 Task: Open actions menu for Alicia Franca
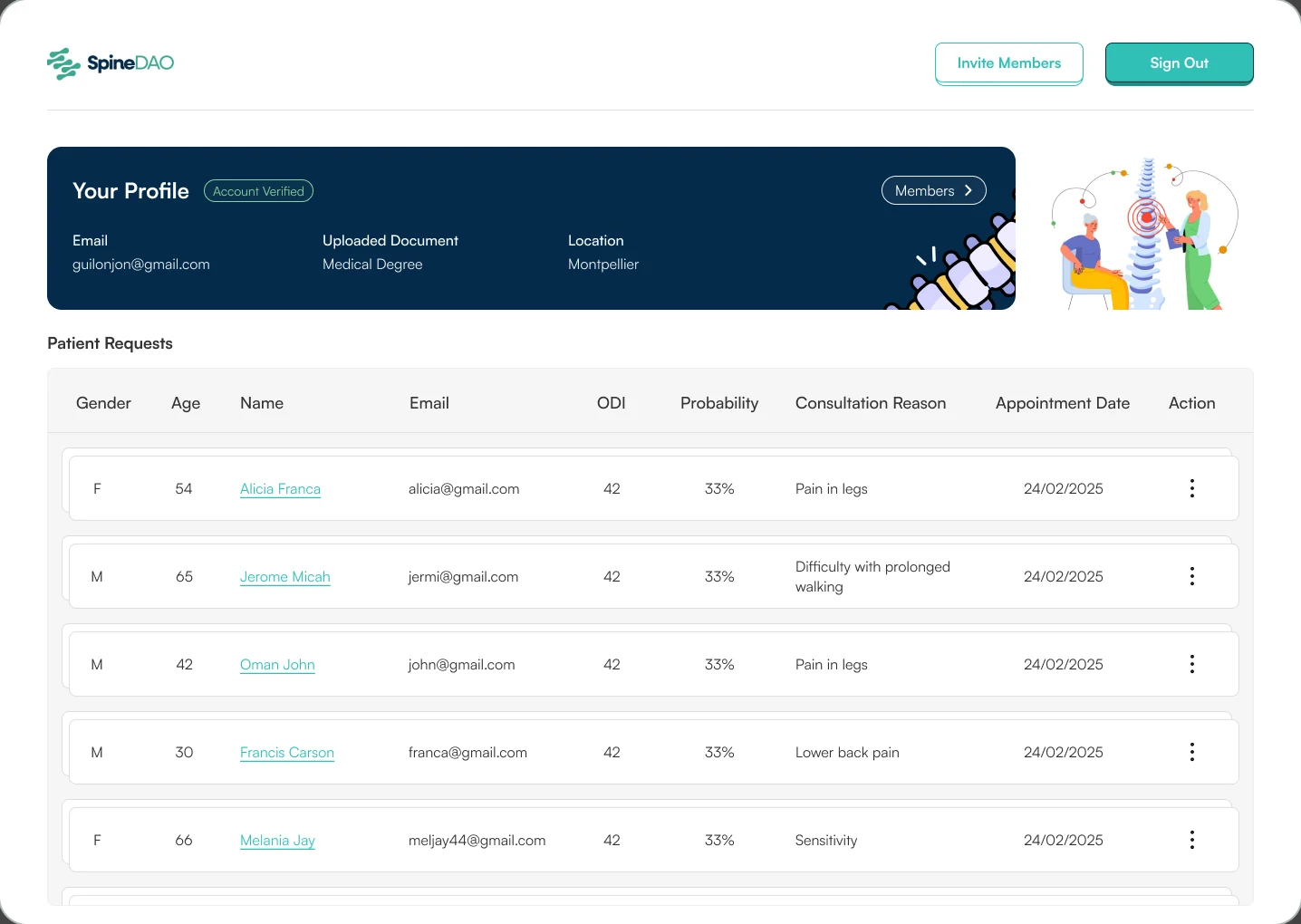click(x=1191, y=488)
